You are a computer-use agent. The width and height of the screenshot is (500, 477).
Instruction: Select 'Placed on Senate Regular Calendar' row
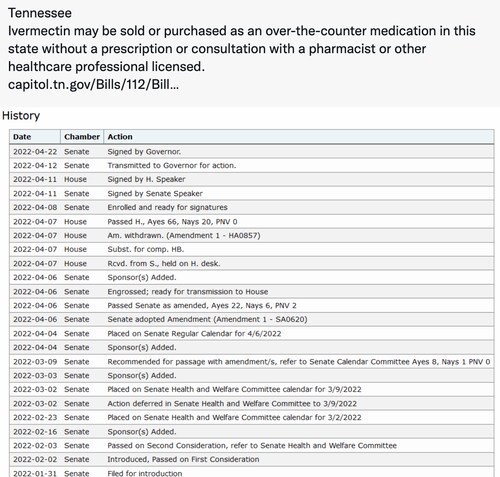(252, 334)
